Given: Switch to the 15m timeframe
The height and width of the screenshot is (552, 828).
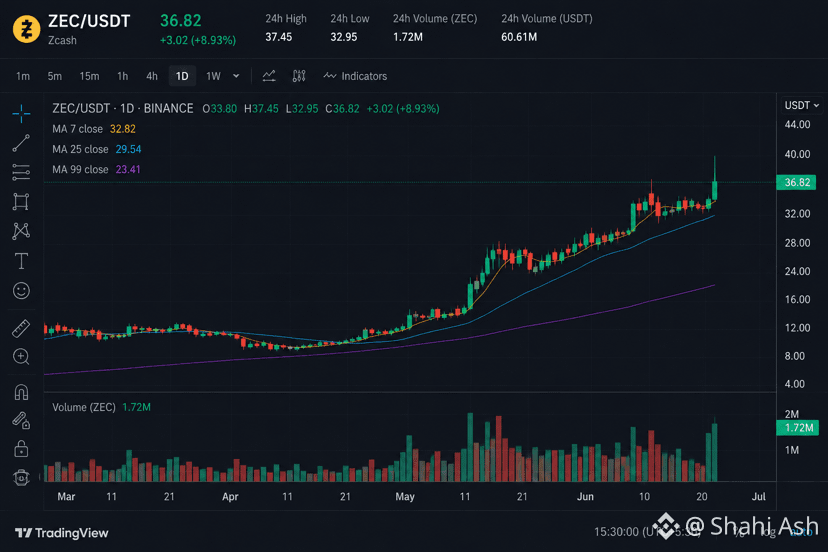Looking at the screenshot, I should pos(89,76).
